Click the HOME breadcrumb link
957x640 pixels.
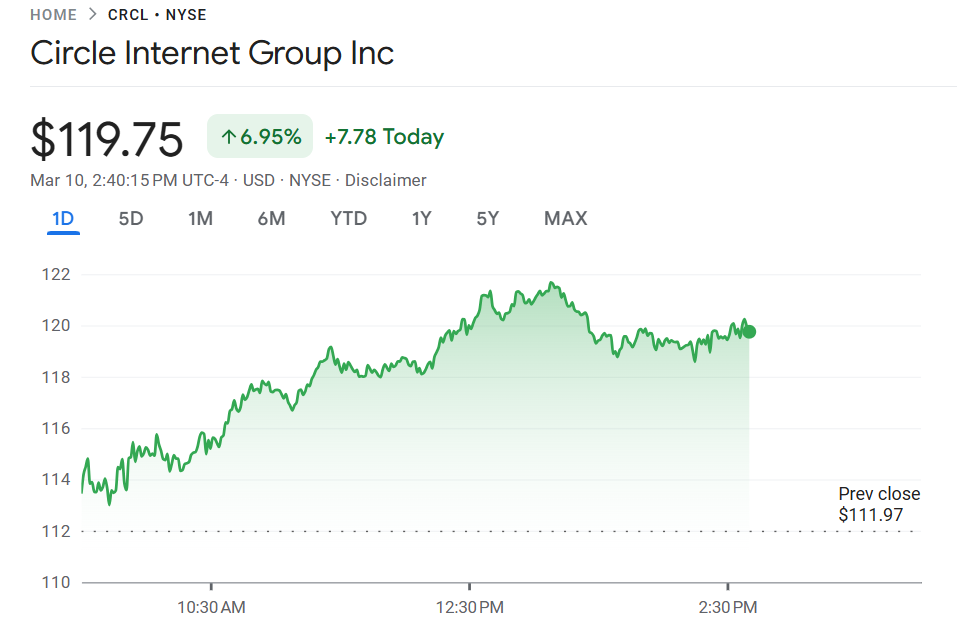pos(53,15)
